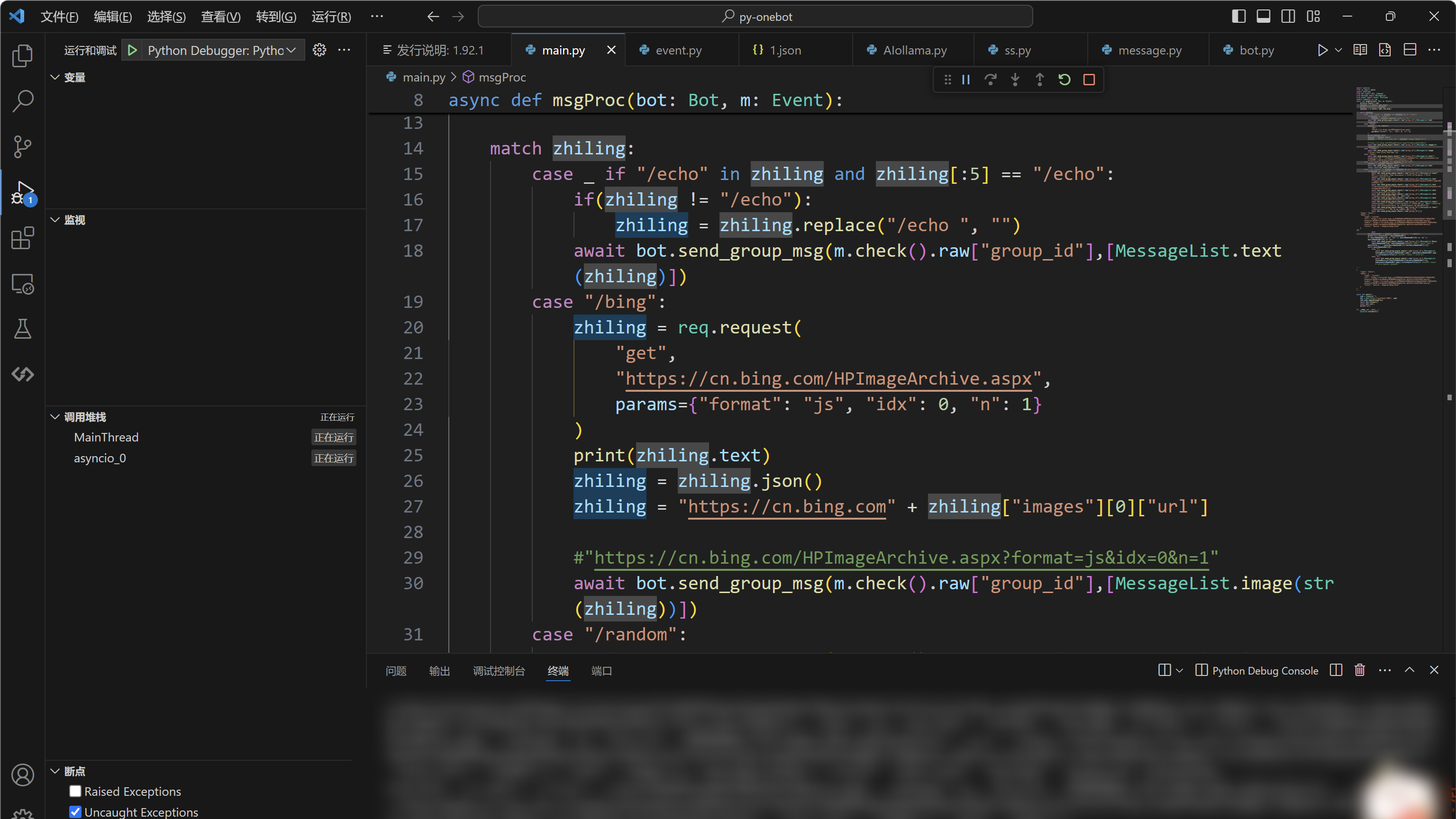
Task: Disable Uncaught Exceptions breakpoint checkbox
Action: pos(75,811)
